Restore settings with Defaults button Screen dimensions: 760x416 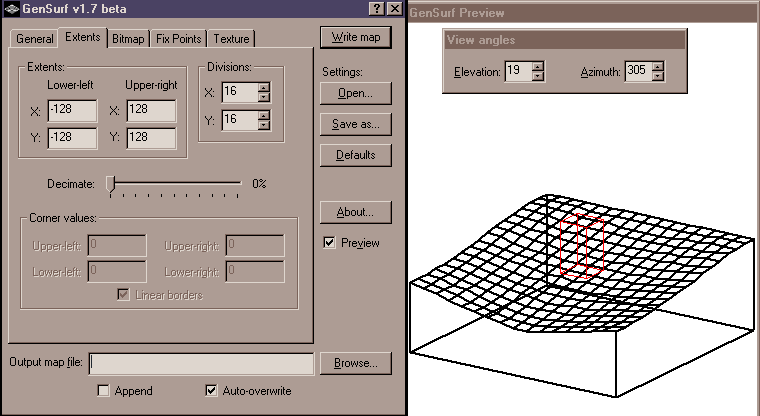click(356, 155)
